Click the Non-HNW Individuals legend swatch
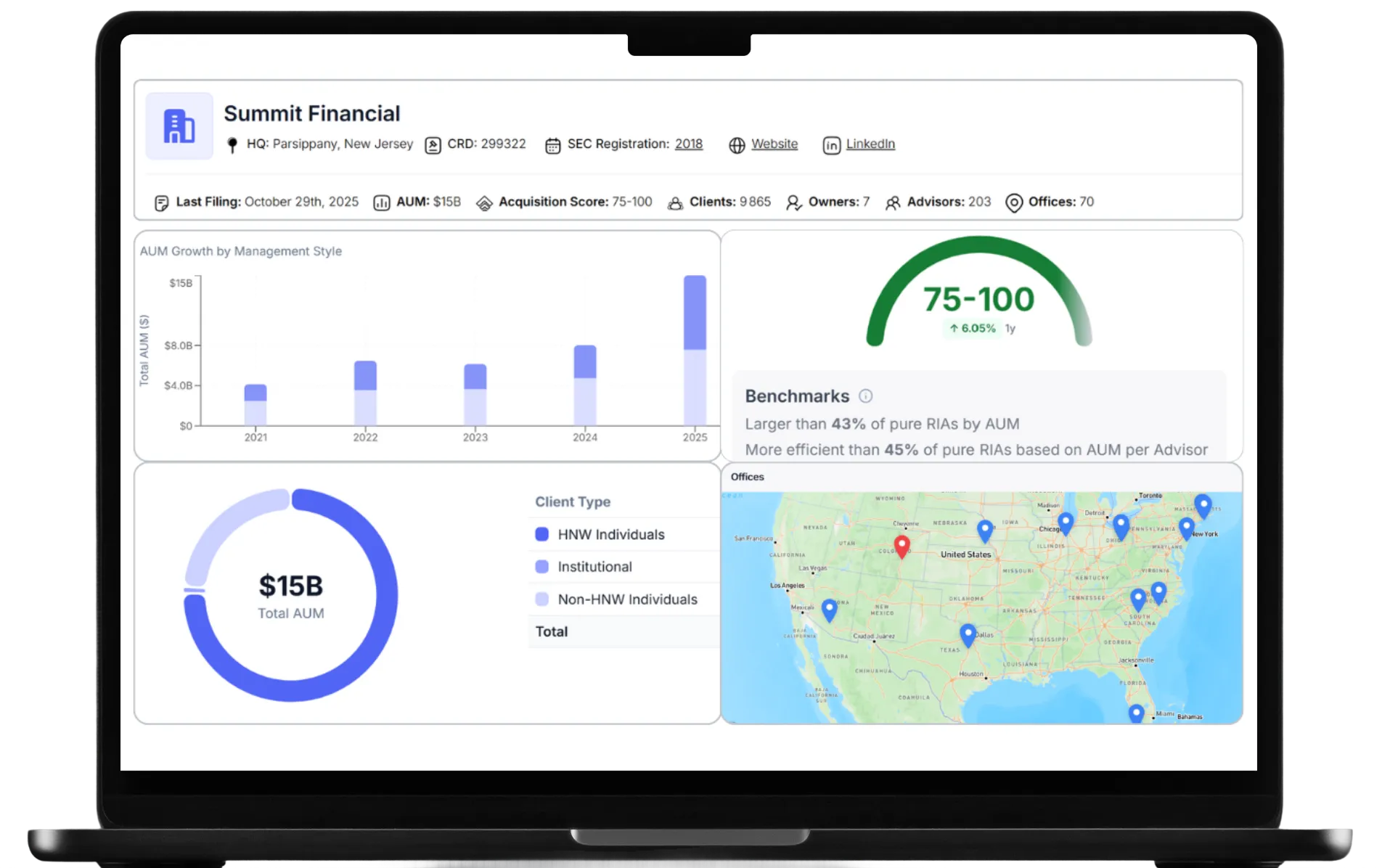 click(542, 599)
